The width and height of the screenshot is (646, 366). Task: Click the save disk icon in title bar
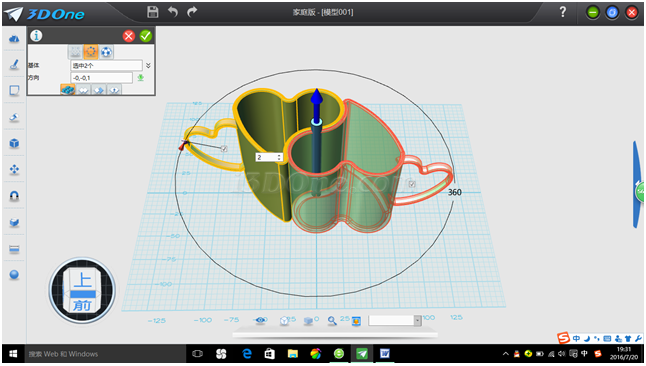click(x=153, y=12)
